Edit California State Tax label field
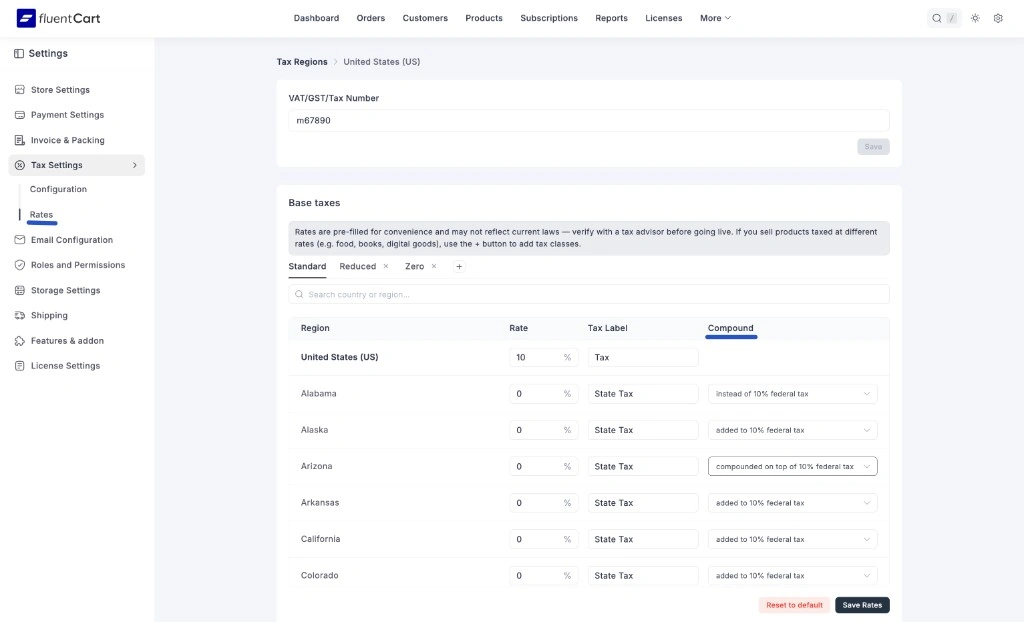The height and width of the screenshot is (622, 1024). pyautogui.click(x=643, y=539)
